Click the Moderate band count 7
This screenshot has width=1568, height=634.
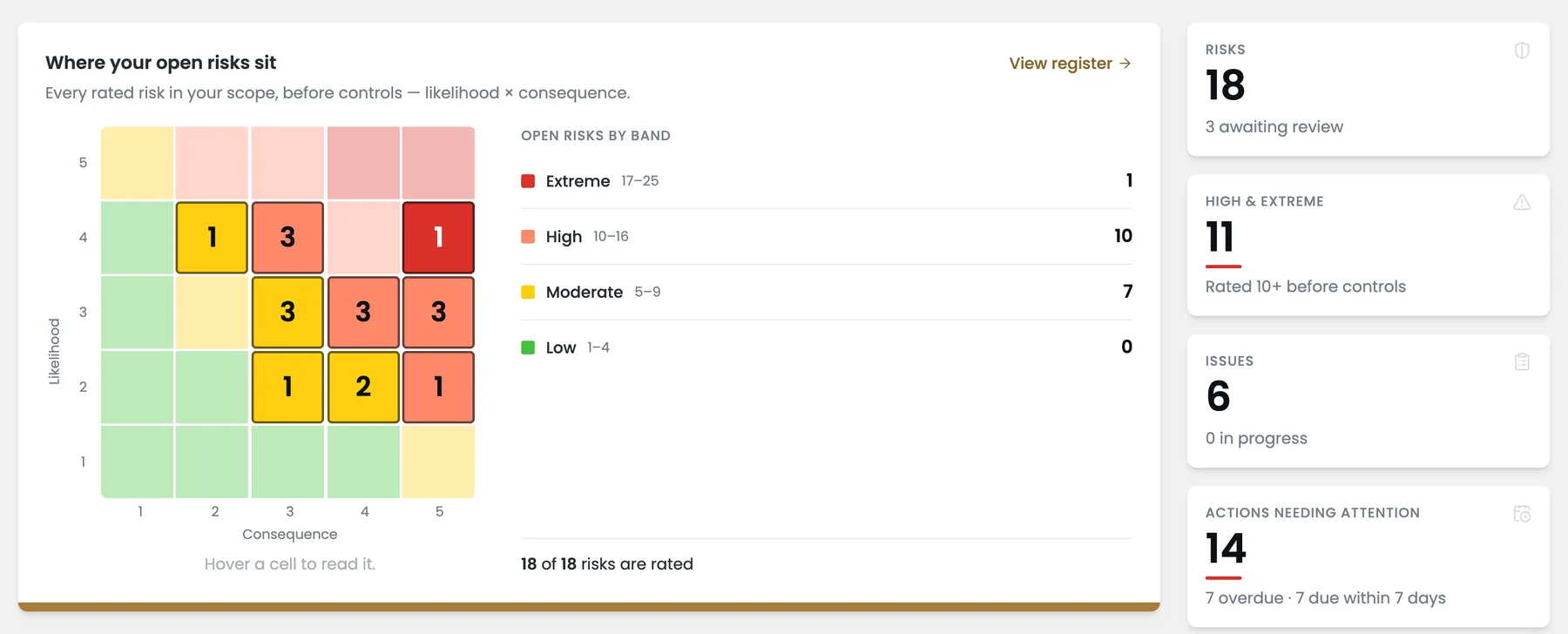click(x=1127, y=291)
